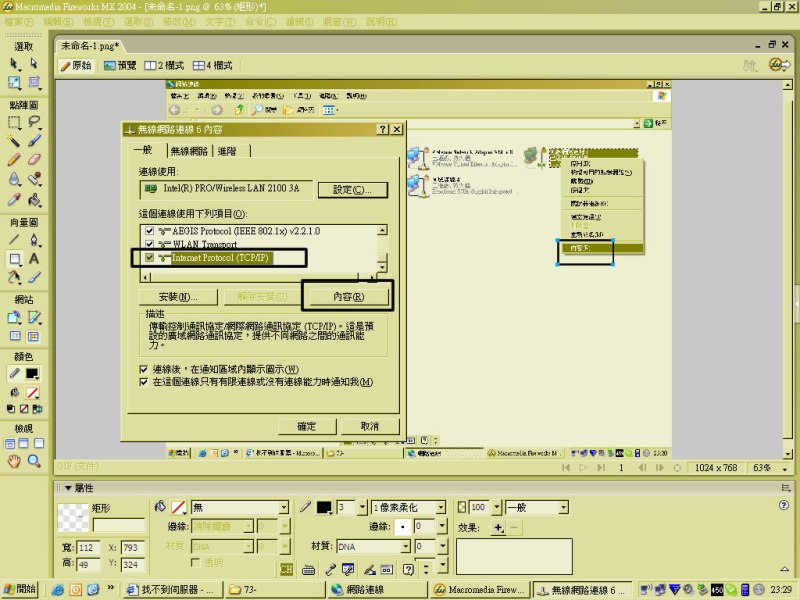Toggle WLAN Transport checkbox
The image size is (800, 600).
coord(149,244)
